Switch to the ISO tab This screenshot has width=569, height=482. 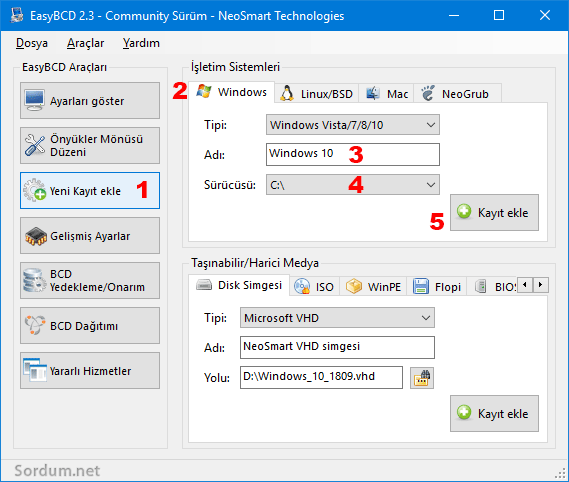[314, 287]
